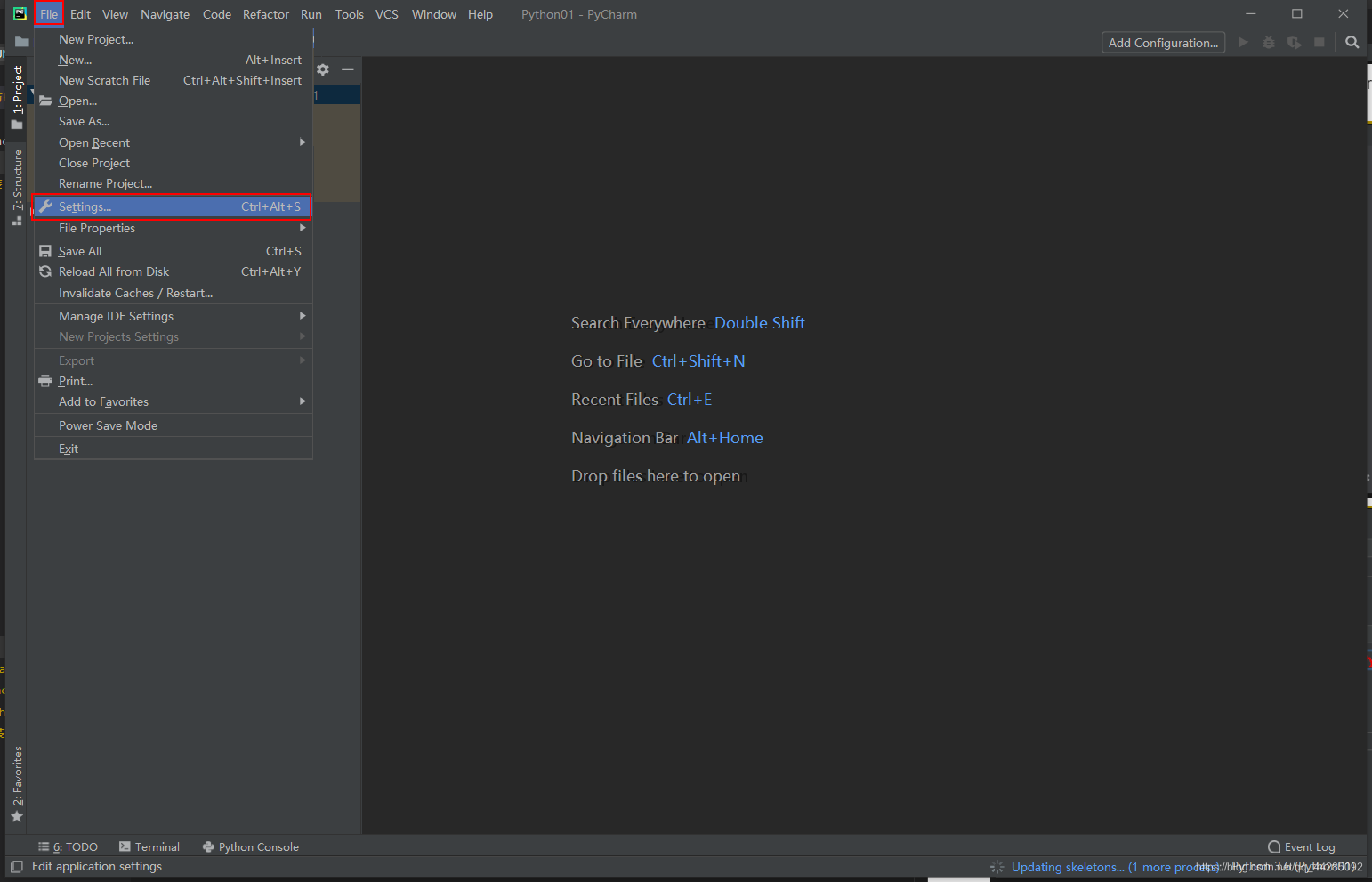Click the Reload All from Disk refresh icon
This screenshot has height=882, width=1372.
click(45, 271)
